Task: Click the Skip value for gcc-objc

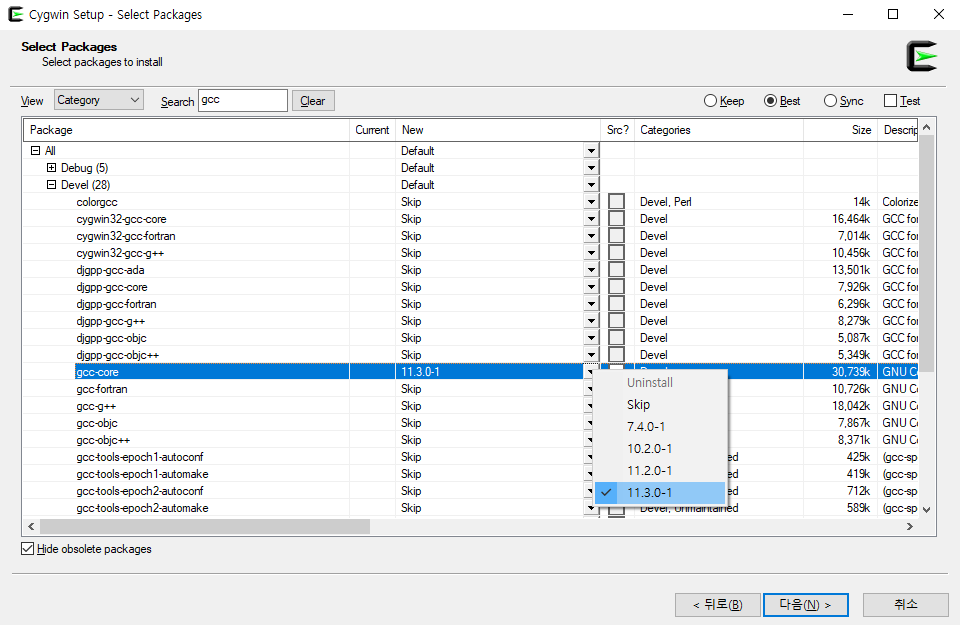Action: click(x=411, y=422)
